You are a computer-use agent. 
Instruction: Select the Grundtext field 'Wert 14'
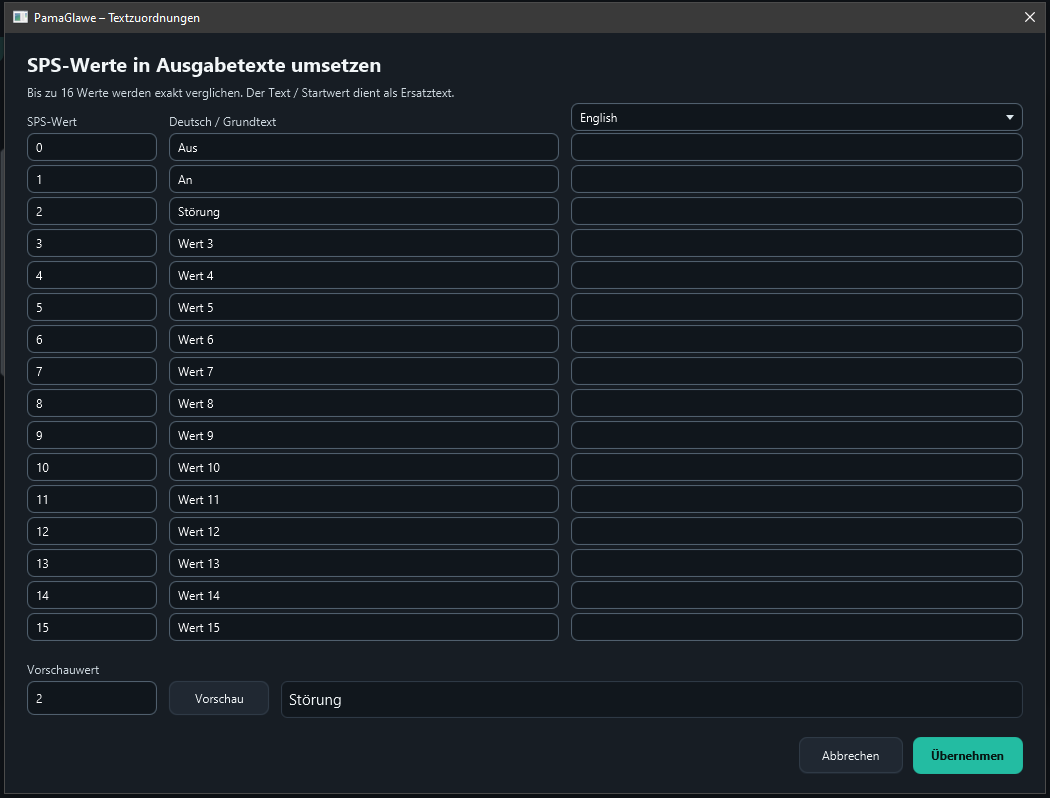click(364, 595)
